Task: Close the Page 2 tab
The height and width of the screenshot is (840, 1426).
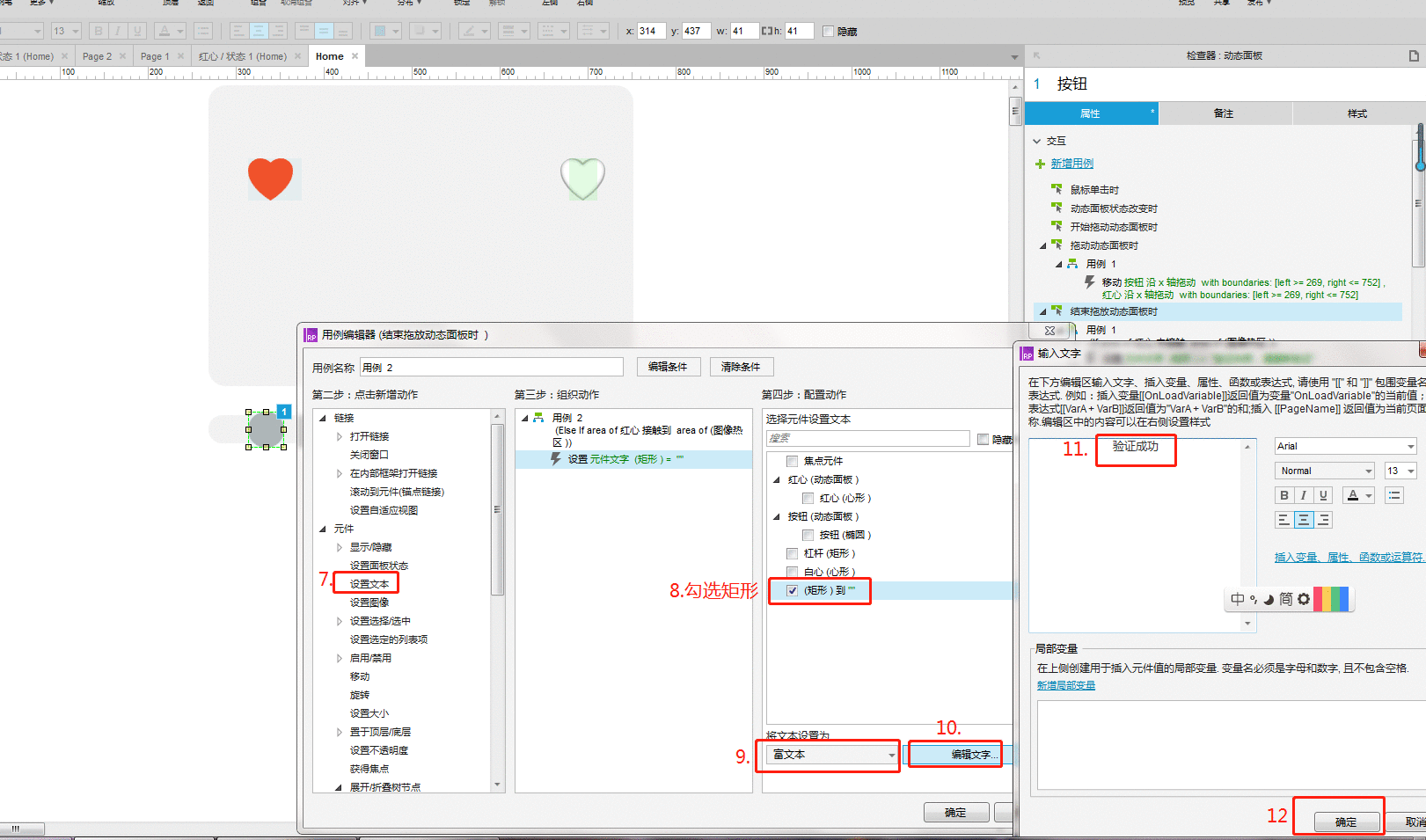Action: click(x=122, y=56)
